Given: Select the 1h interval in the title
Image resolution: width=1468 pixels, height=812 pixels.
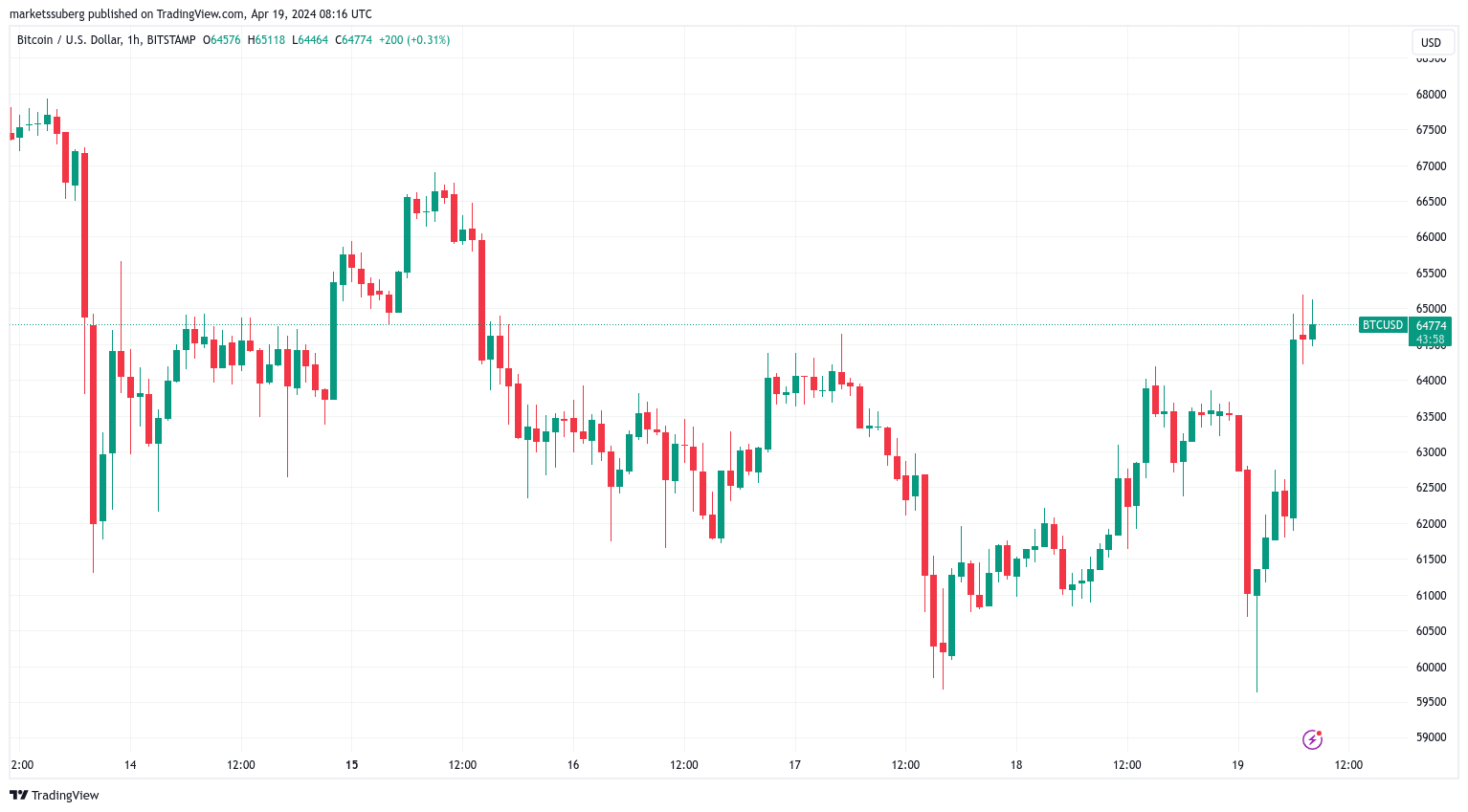Looking at the screenshot, I should [x=134, y=40].
